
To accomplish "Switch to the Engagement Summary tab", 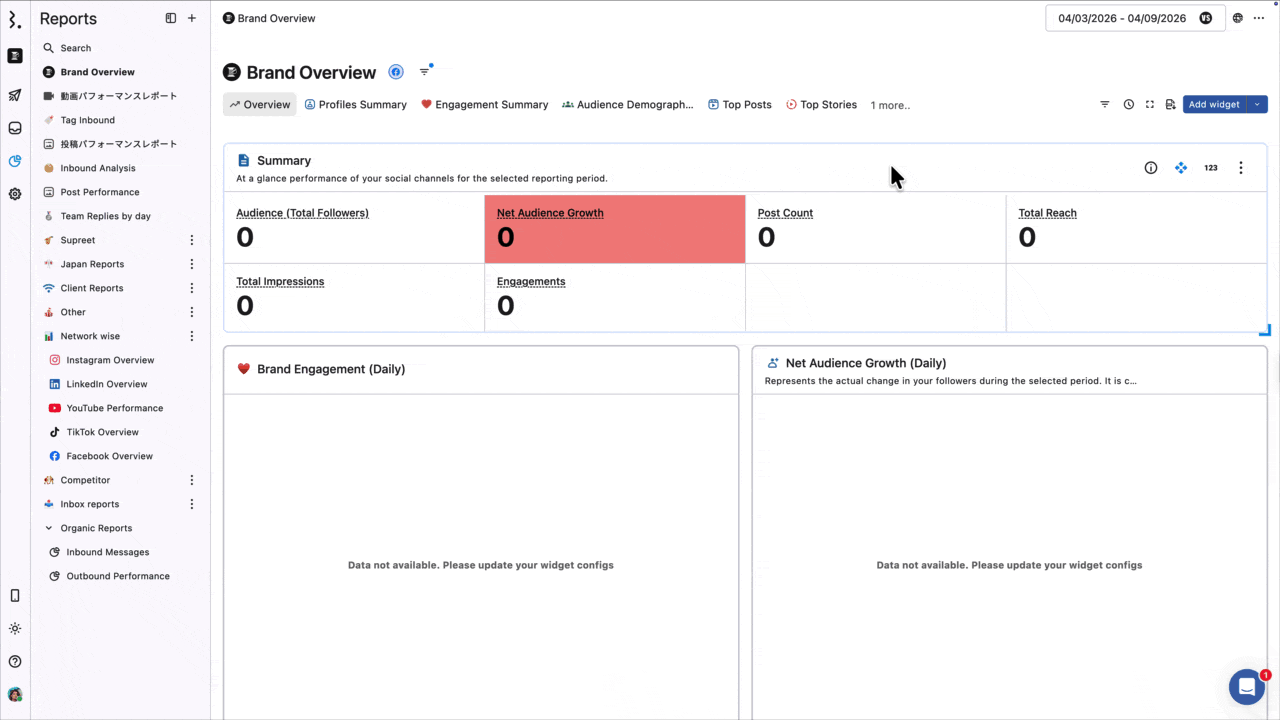I will [491, 104].
